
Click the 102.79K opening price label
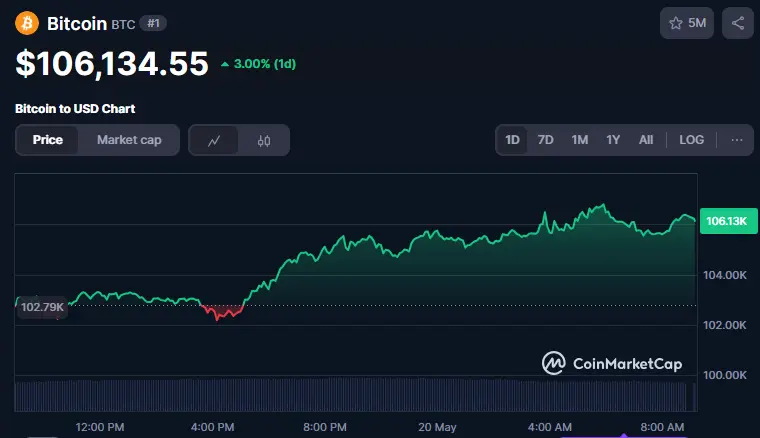coord(42,307)
